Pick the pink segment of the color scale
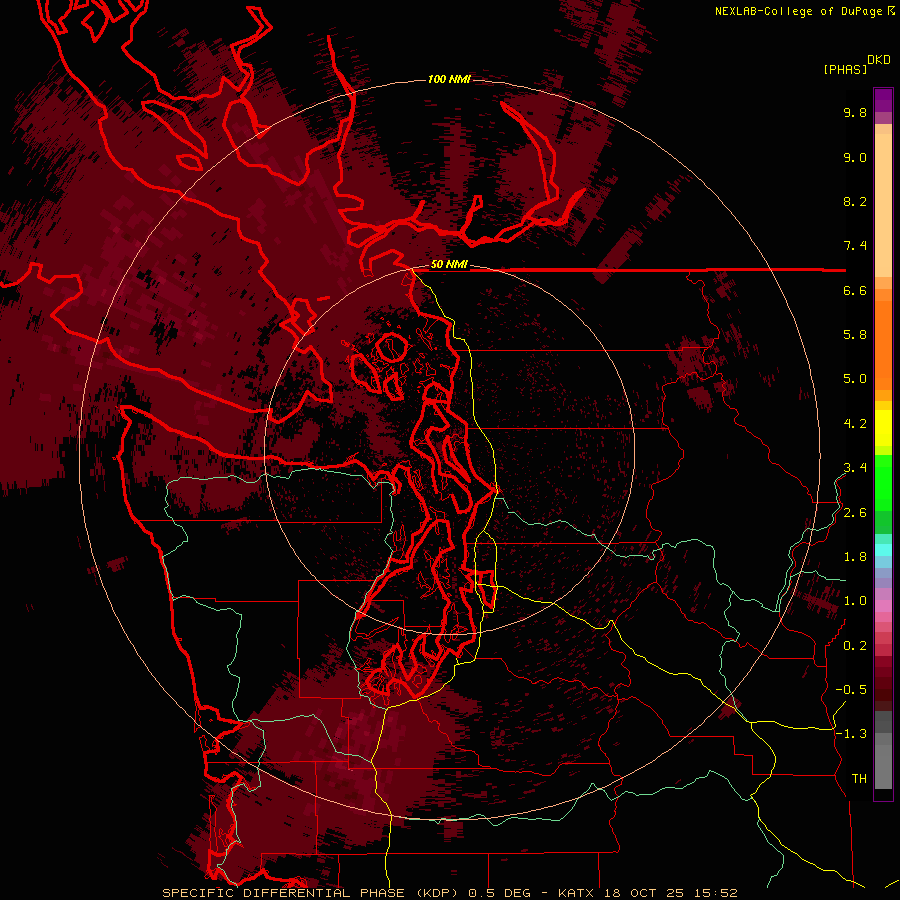The height and width of the screenshot is (900, 900). (883, 606)
